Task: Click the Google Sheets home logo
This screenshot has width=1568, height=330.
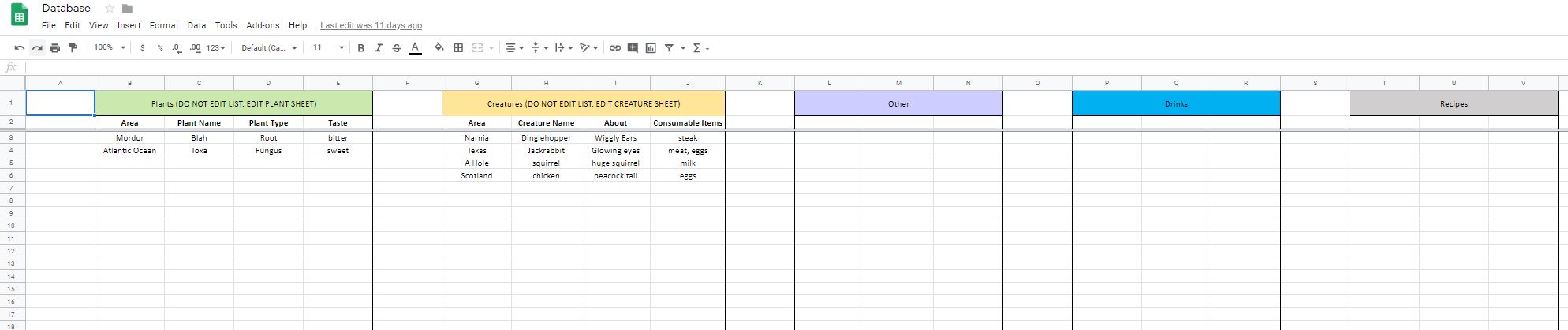Action: (x=19, y=15)
